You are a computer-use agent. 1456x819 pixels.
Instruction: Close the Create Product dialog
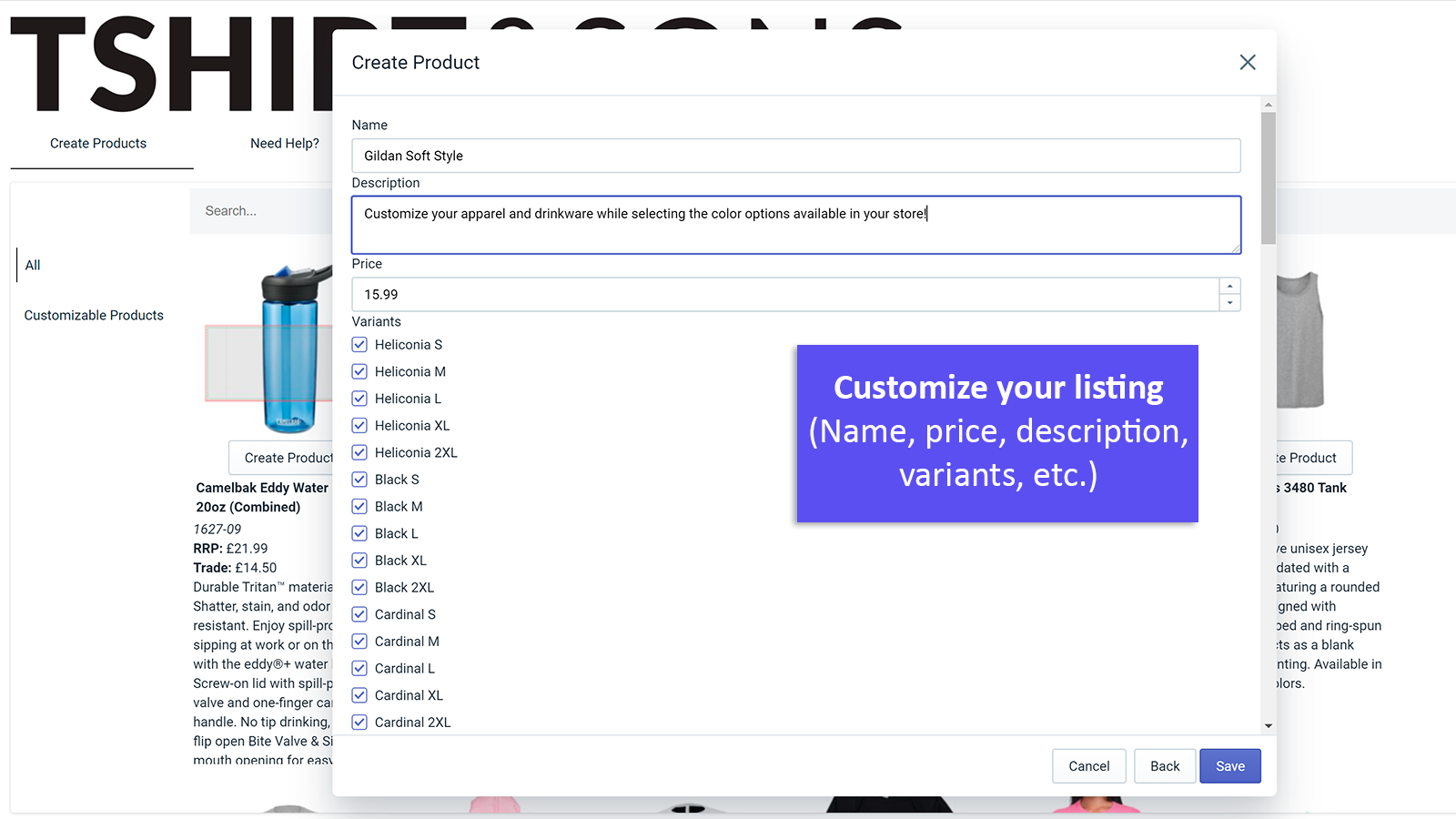pyautogui.click(x=1248, y=62)
